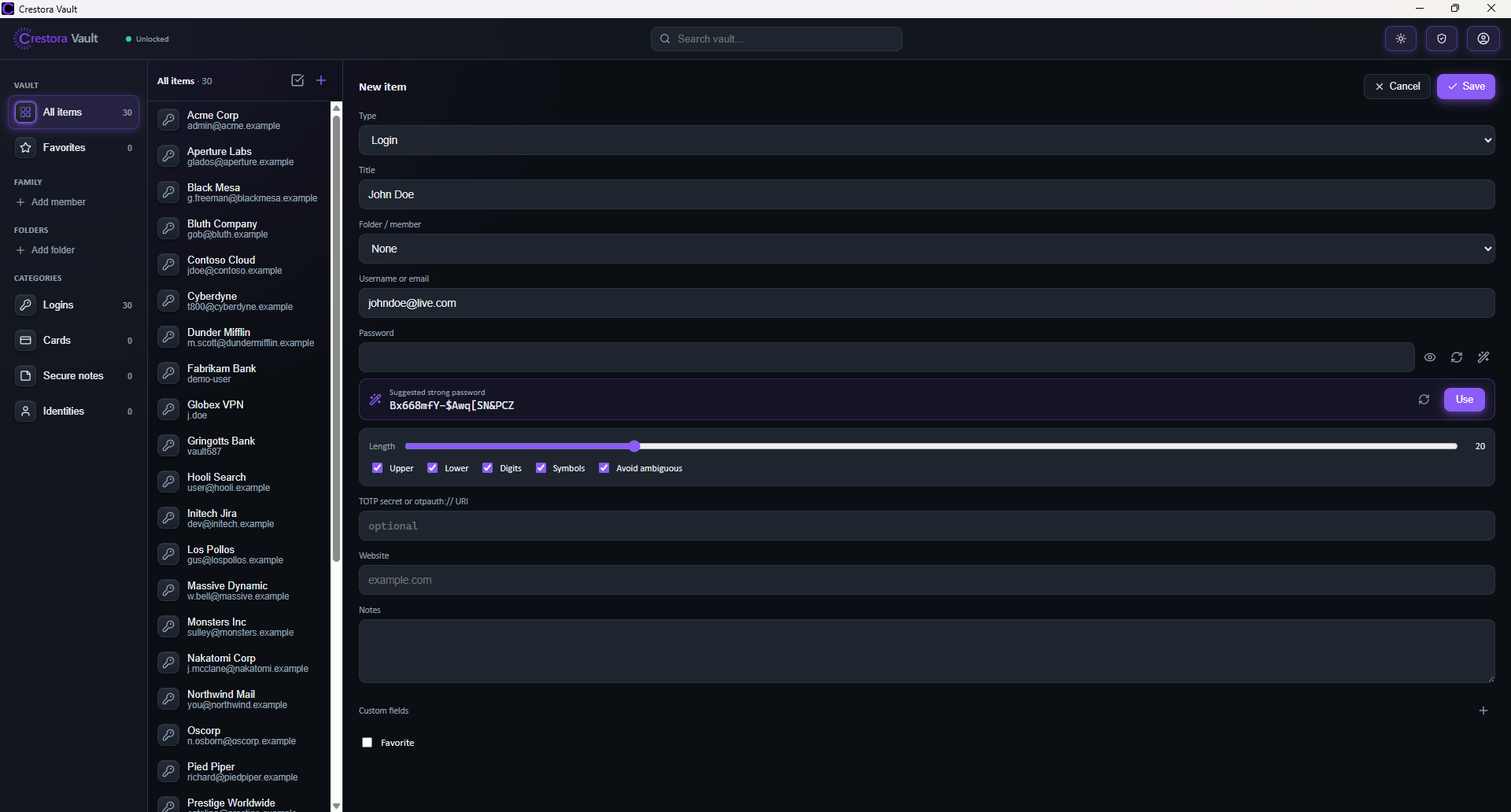Open the Fabrikam Bank entry
The width and height of the screenshot is (1511, 812).
pyautogui.click(x=239, y=373)
